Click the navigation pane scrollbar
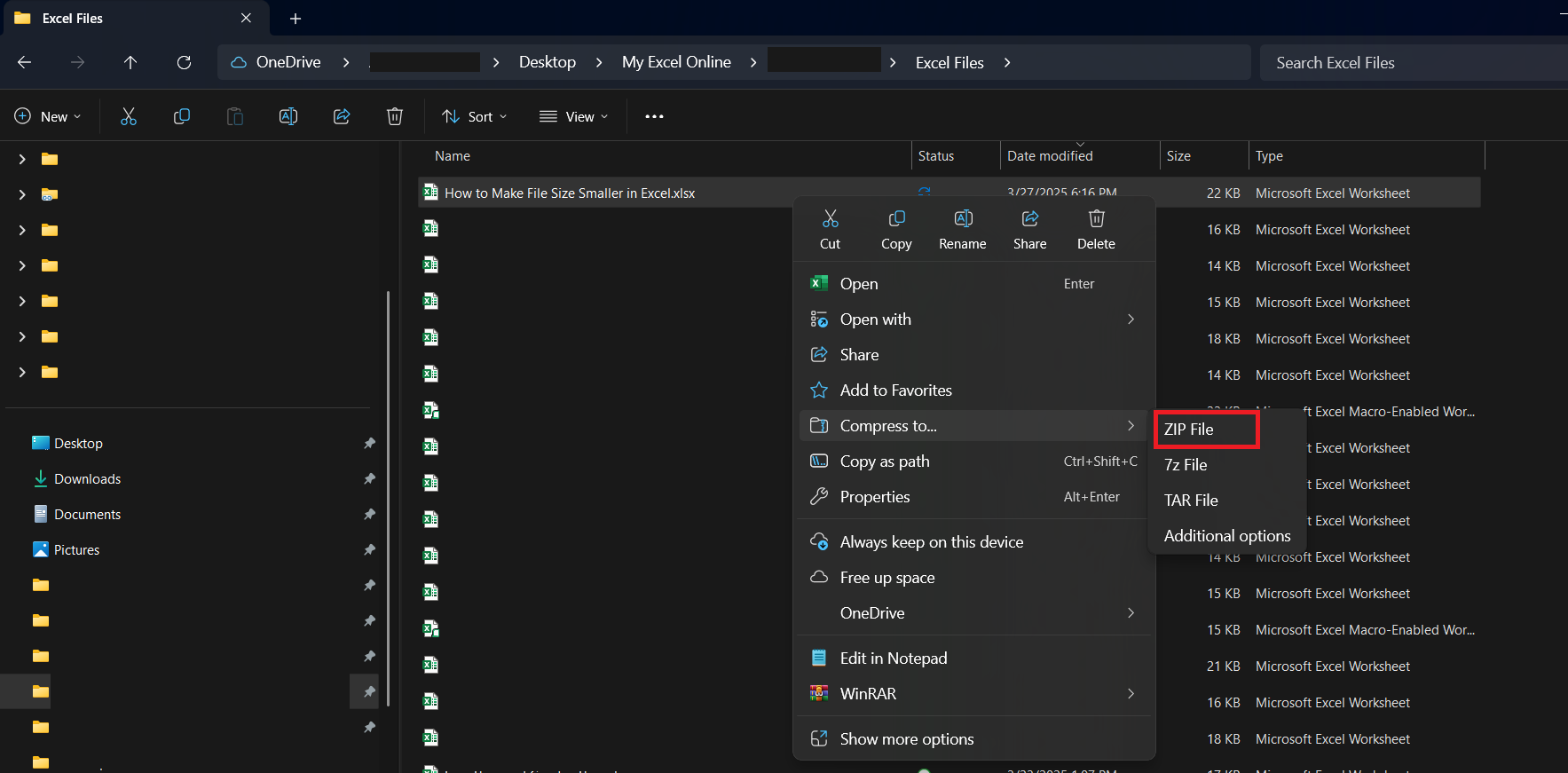 point(388,498)
